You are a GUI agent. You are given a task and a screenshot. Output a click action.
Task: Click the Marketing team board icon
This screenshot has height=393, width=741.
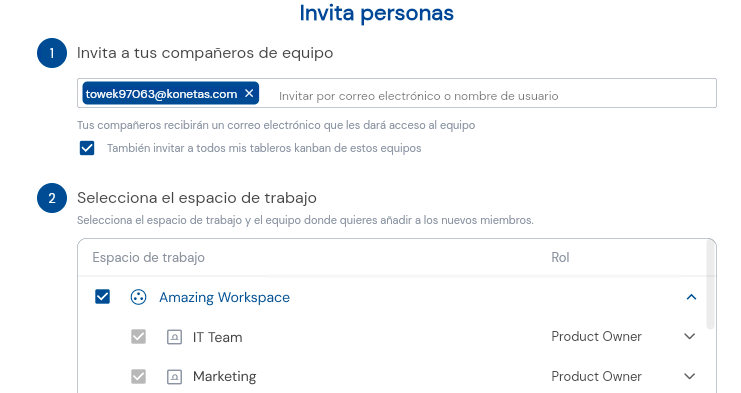174,377
